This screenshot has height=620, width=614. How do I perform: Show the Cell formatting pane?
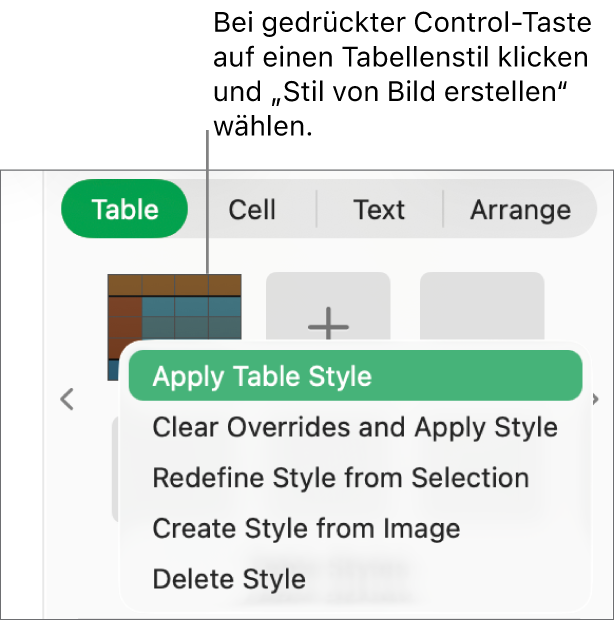click(252, 209)
